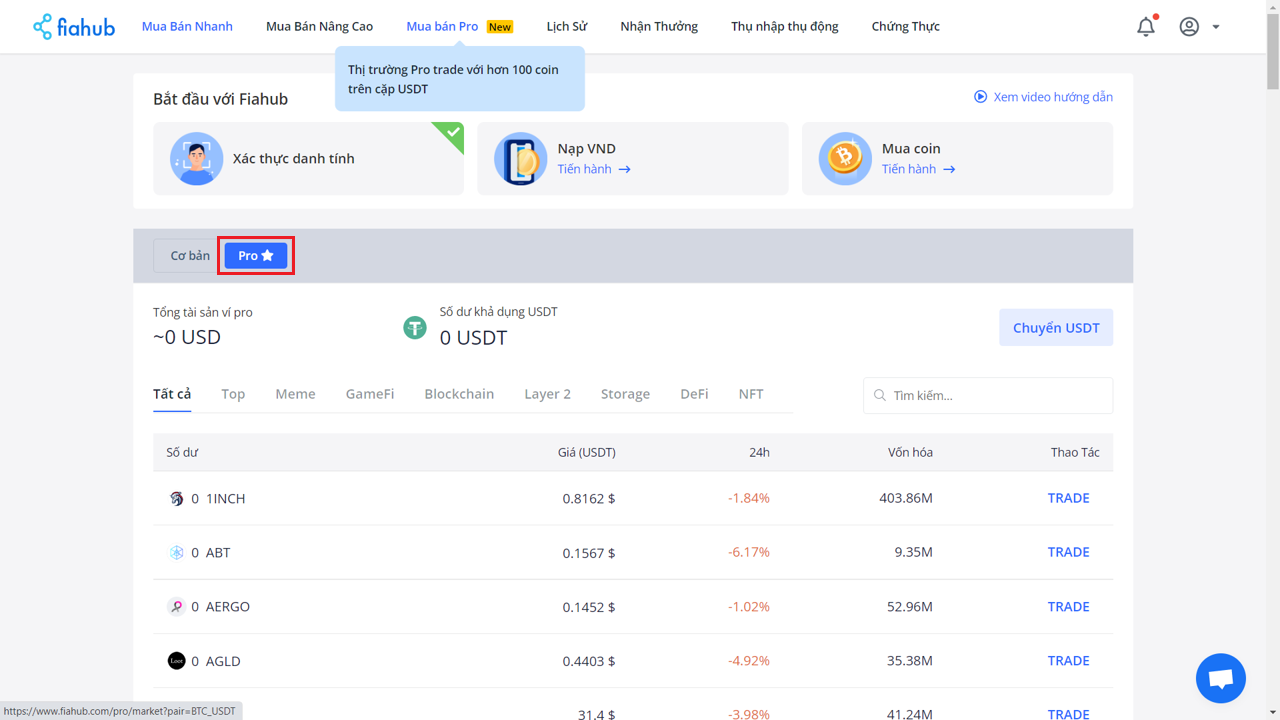Click the 24h column header

pyautogui.click(x=759, y=453)
